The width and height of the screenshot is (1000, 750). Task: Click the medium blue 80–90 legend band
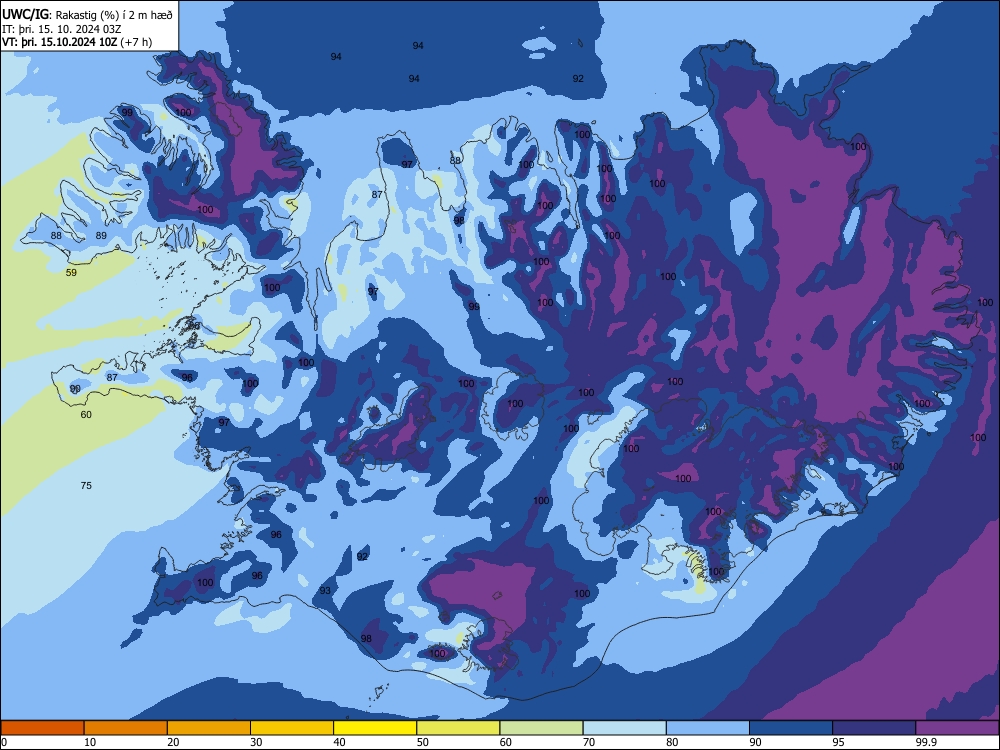[x=708, y=728]
